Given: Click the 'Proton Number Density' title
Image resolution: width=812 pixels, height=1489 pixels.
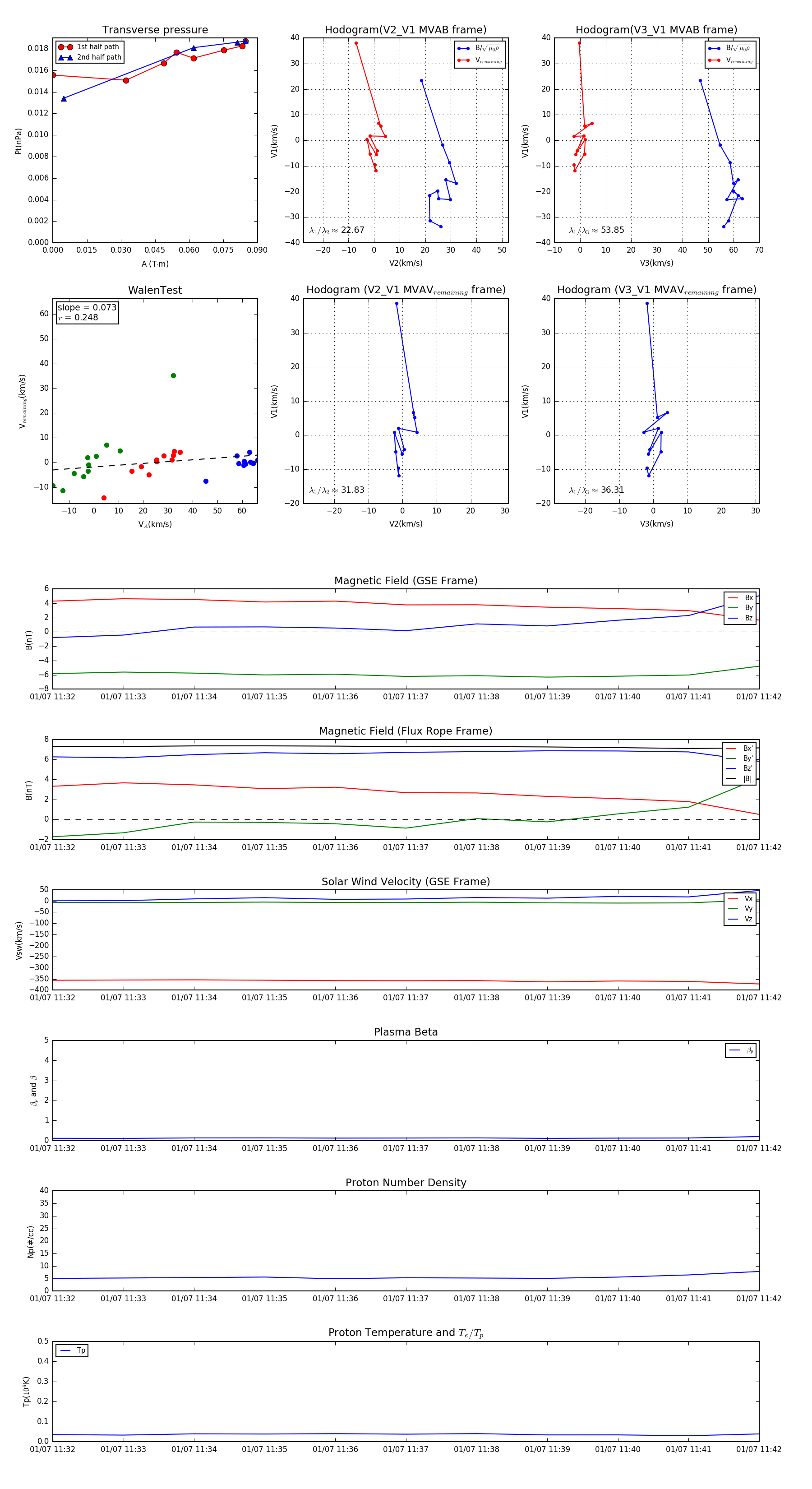Looking at the screenshot, I should [x=406, y=1182].
